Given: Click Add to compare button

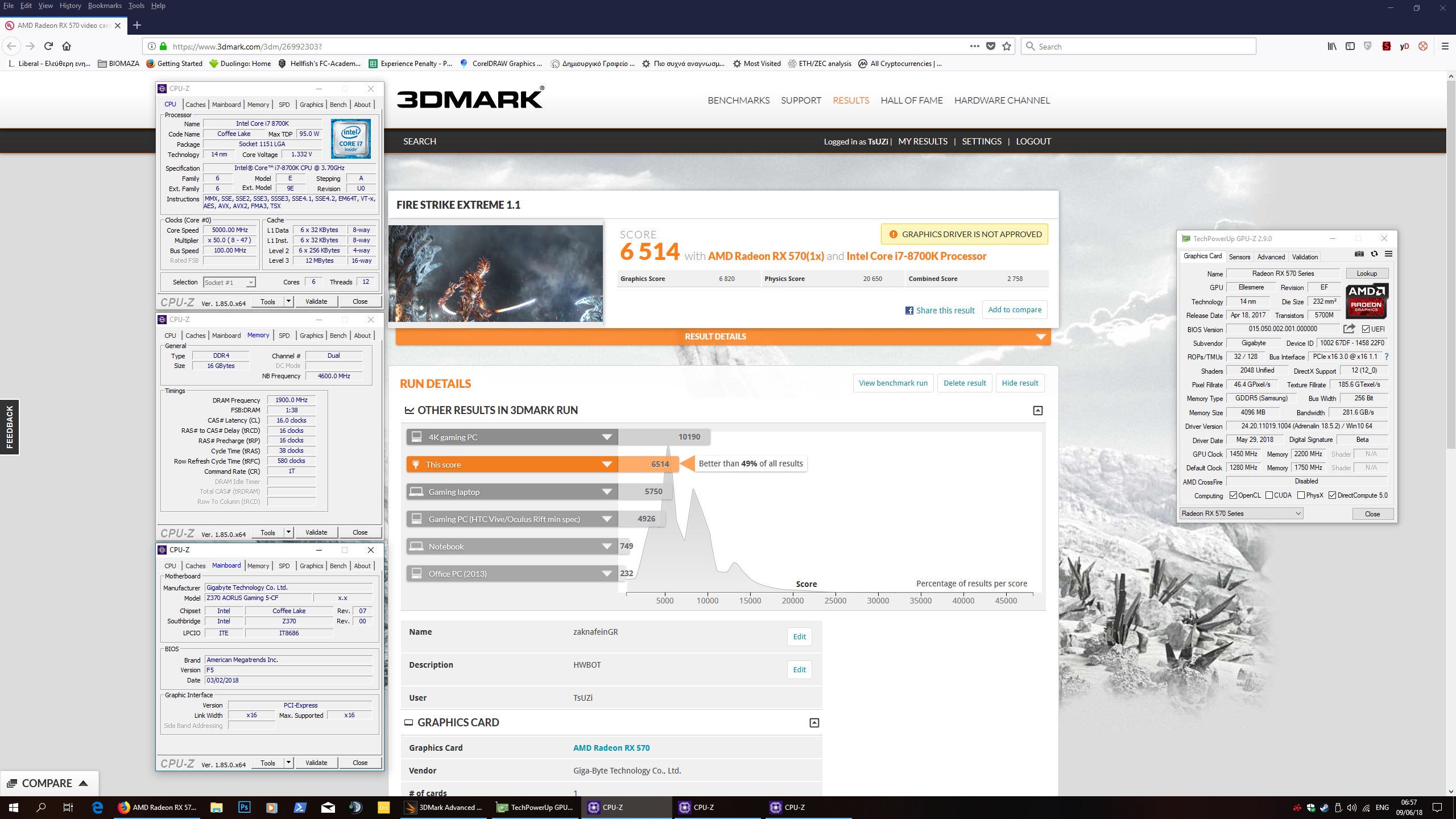Looking at the screenshot, I should pos(1015,310).
